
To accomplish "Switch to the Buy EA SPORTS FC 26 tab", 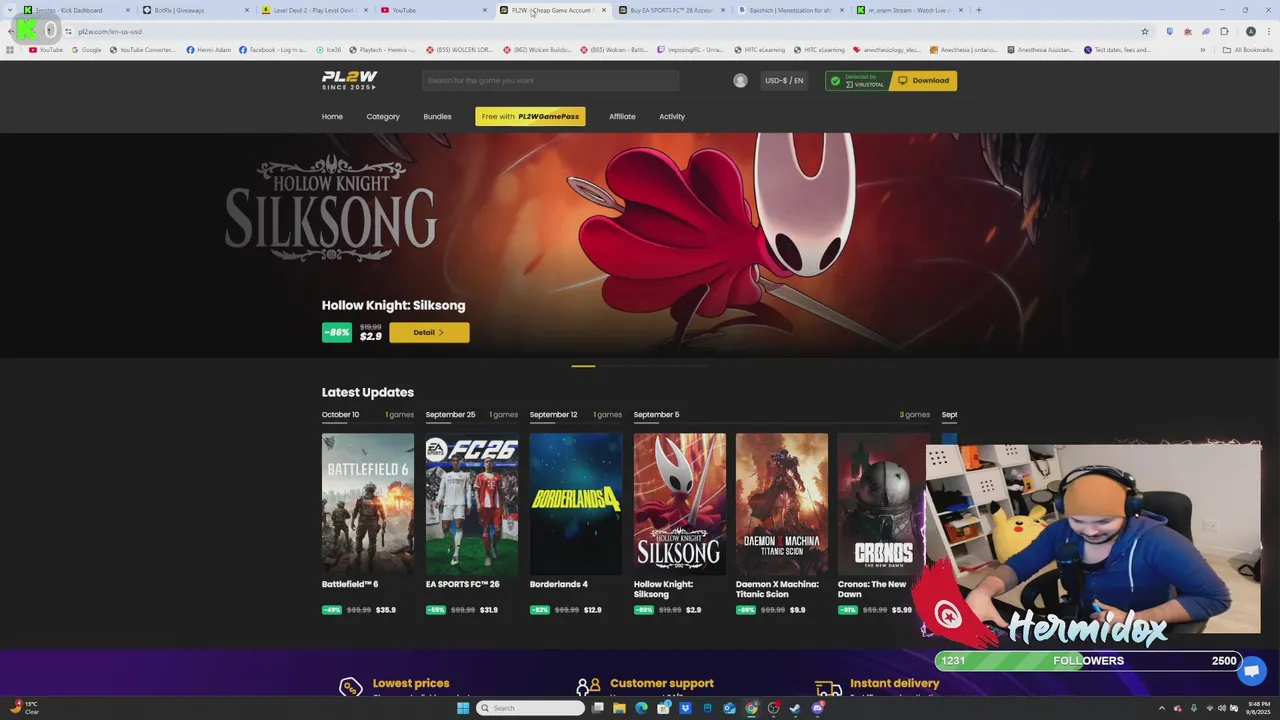I will [671, 10].
